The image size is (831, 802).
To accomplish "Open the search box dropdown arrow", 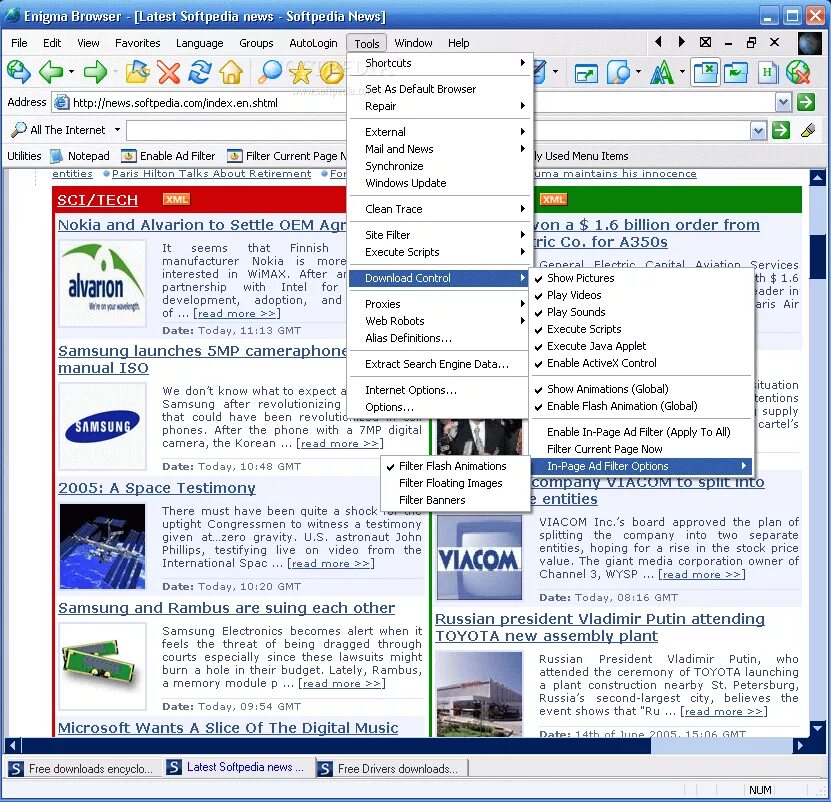I will 758,130.
